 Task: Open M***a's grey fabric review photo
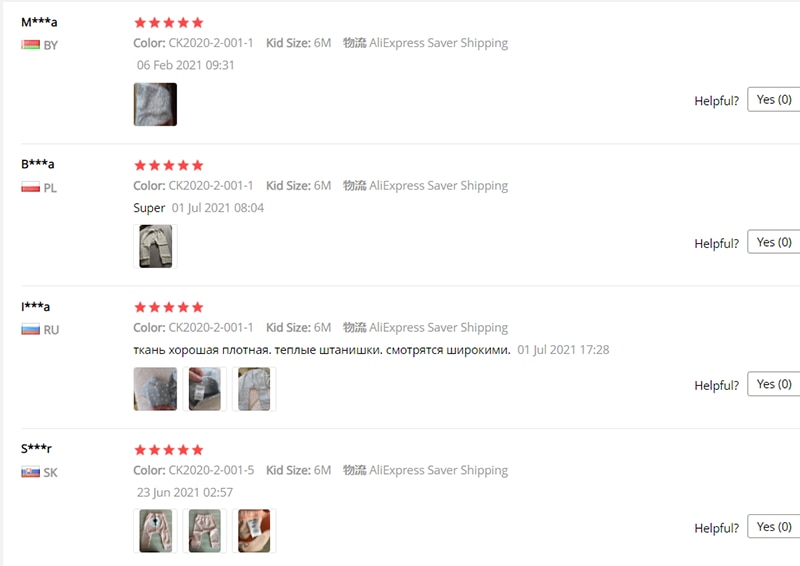155,104
